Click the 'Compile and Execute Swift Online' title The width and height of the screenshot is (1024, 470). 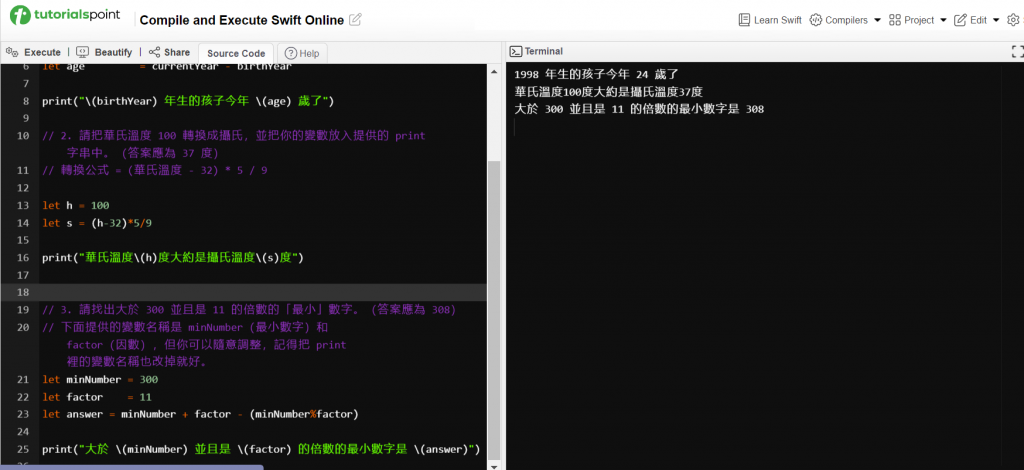pos(242,20)
